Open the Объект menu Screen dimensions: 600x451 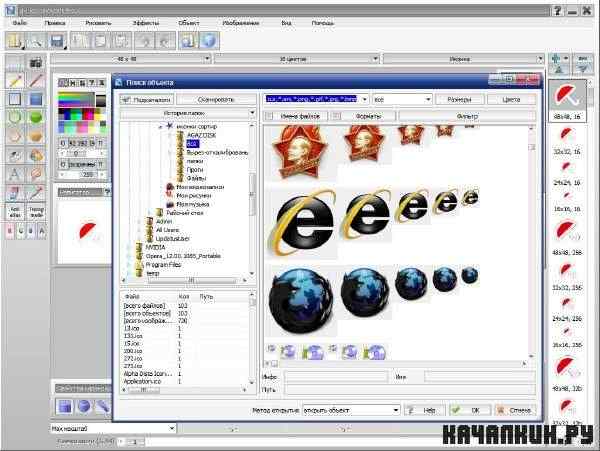pos(189,23)
